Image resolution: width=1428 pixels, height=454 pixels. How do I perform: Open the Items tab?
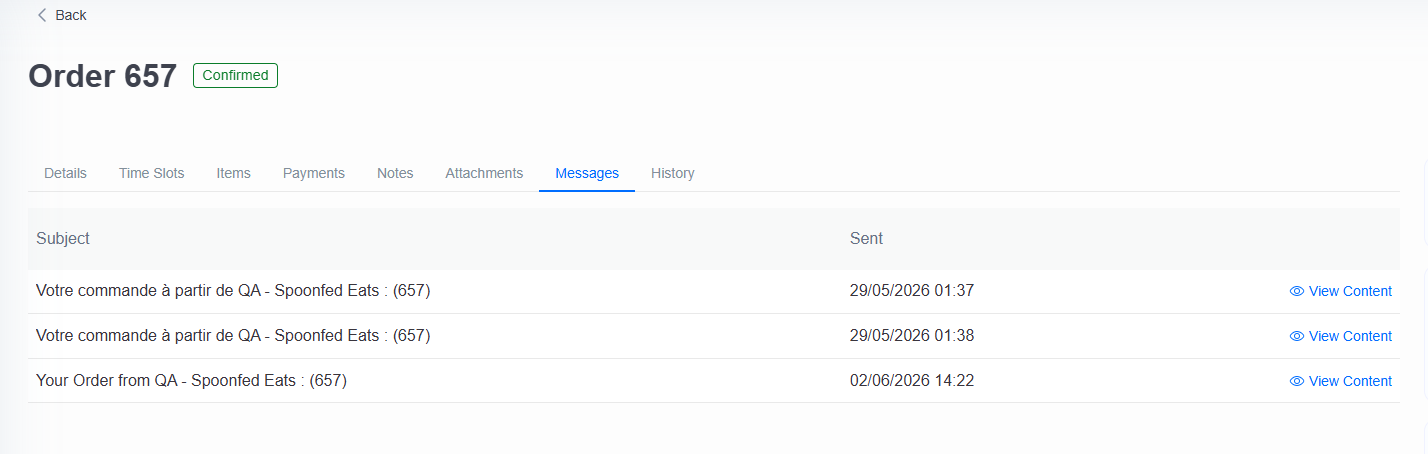(234, 173)
